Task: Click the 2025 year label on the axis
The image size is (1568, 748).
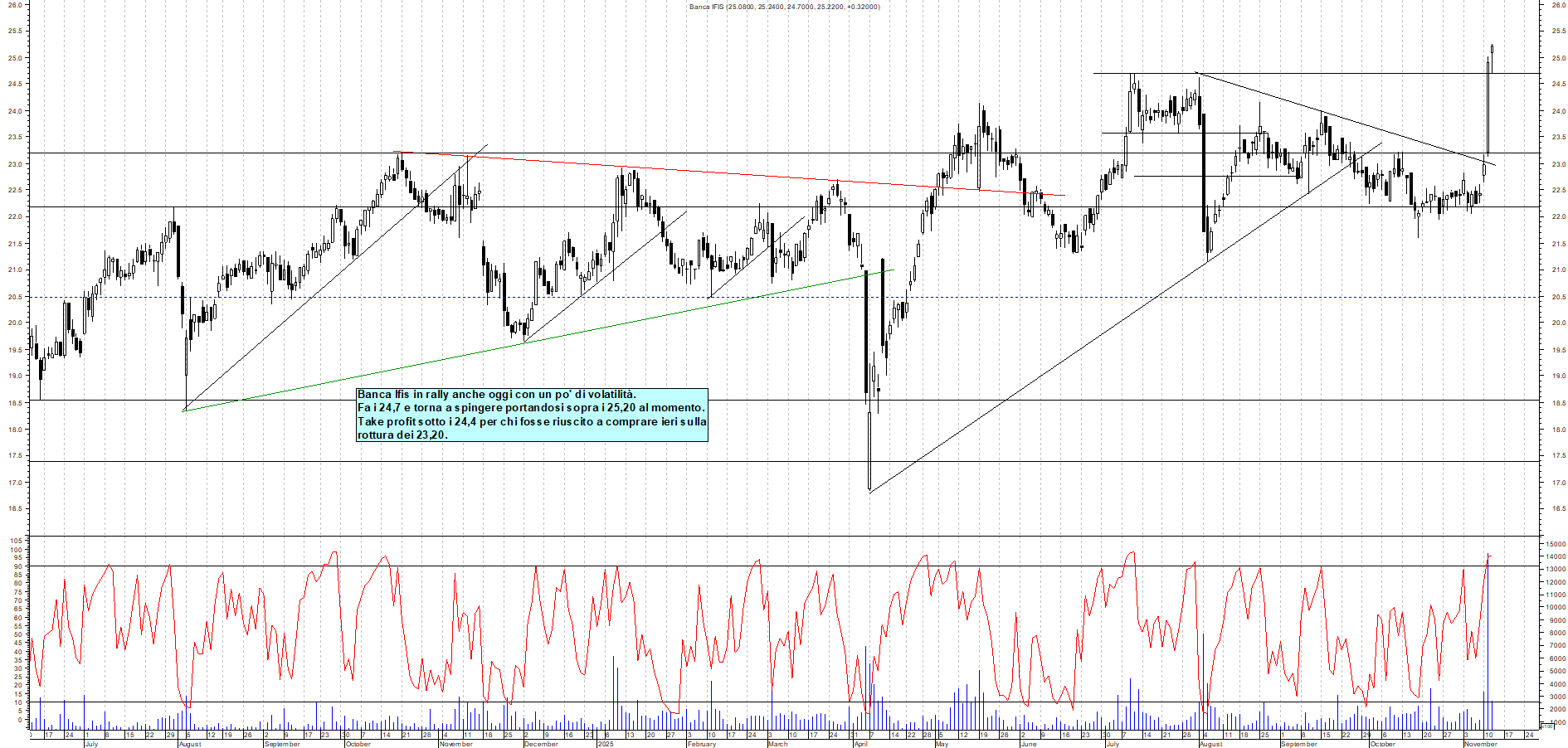Action: (605, 743)
